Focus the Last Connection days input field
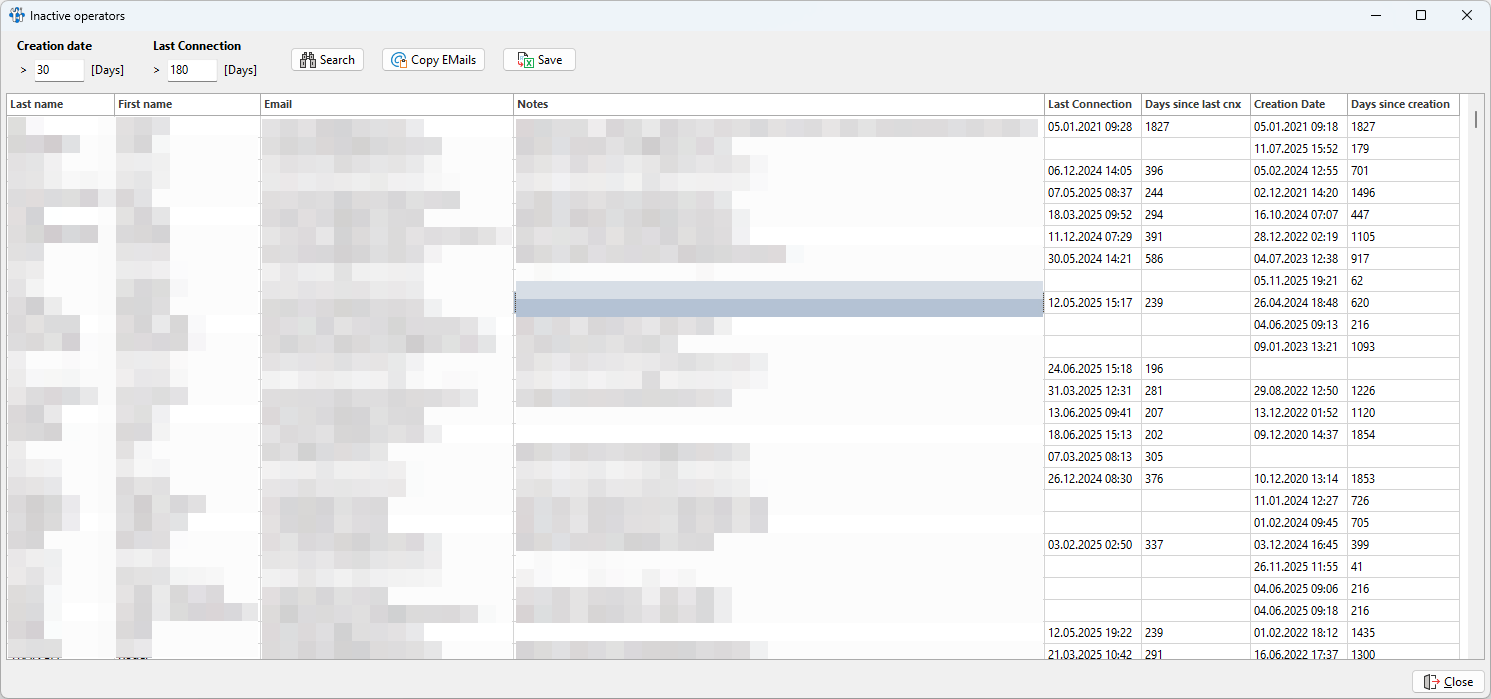This screenshot has width=1491, height=699. tap(191, 70)
